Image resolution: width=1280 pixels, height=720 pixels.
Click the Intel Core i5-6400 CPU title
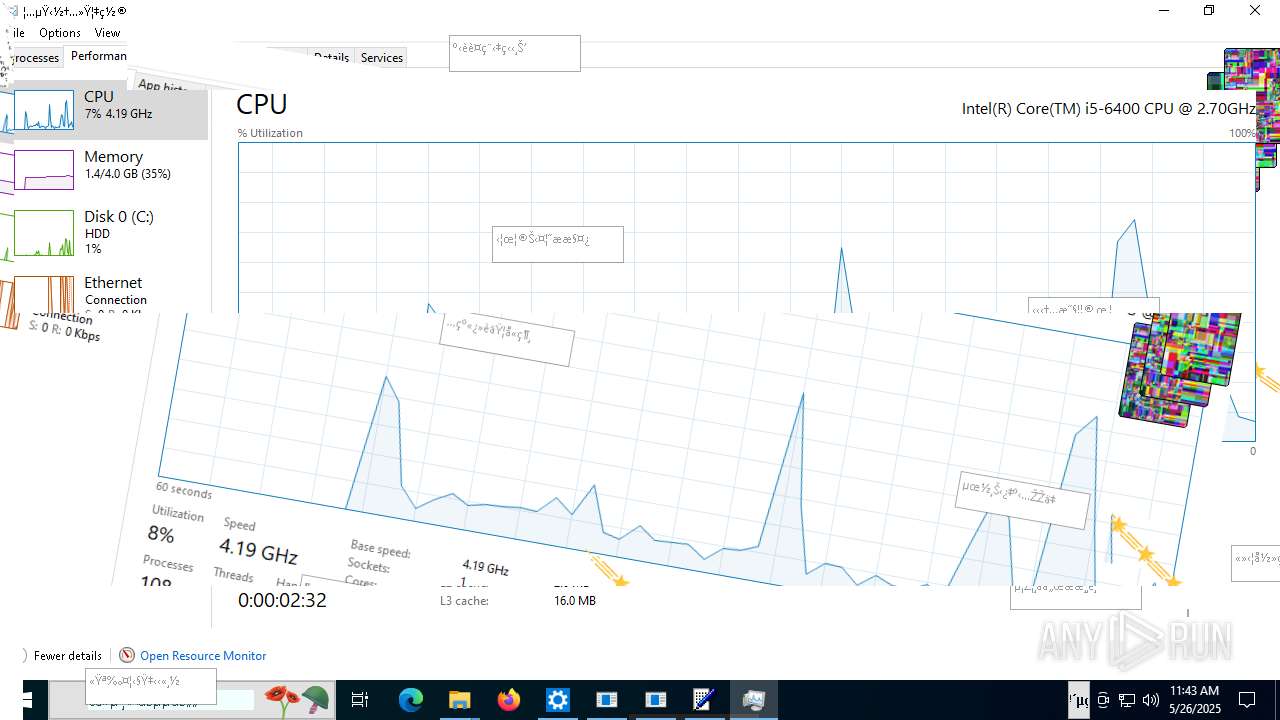click(1108, 108)
